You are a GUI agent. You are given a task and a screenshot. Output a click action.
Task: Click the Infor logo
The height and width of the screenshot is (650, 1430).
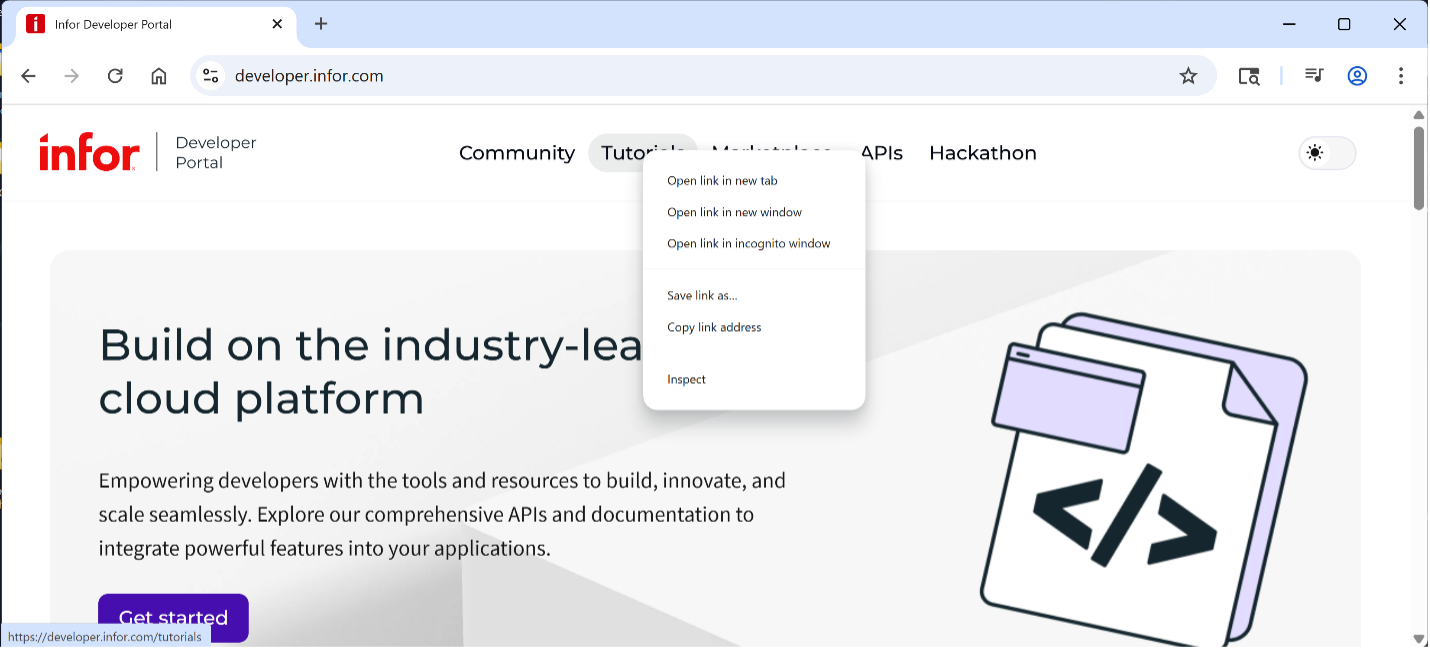pyautogui.click(x=89, y=153)
